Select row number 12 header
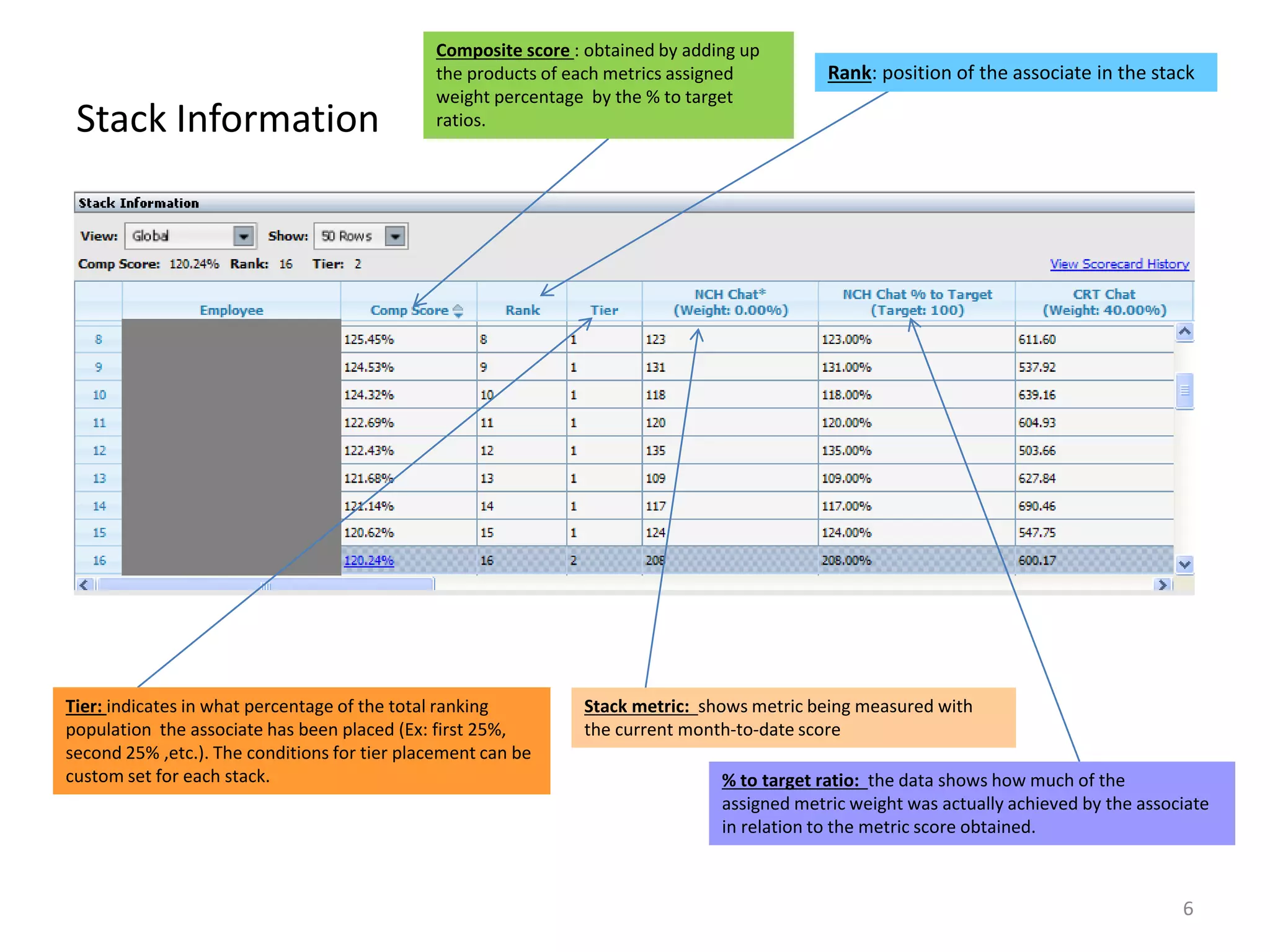1270x952 pixels. tap(99, 451)
